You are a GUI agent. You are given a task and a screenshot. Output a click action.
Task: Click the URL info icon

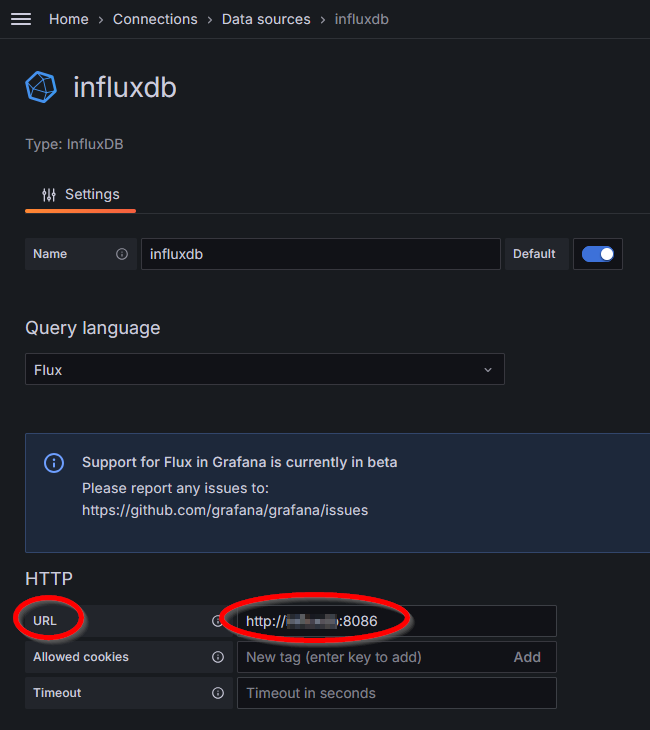217,621
